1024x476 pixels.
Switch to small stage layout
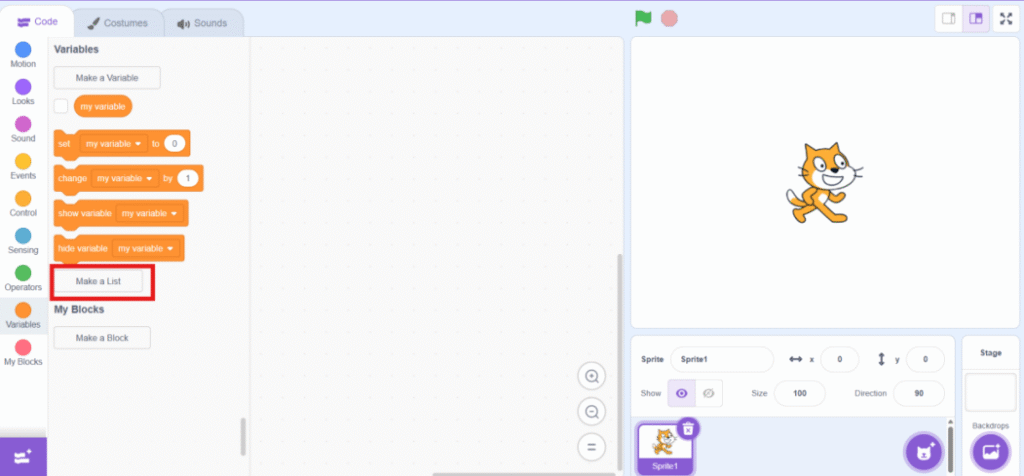click(x=948, y=19)
